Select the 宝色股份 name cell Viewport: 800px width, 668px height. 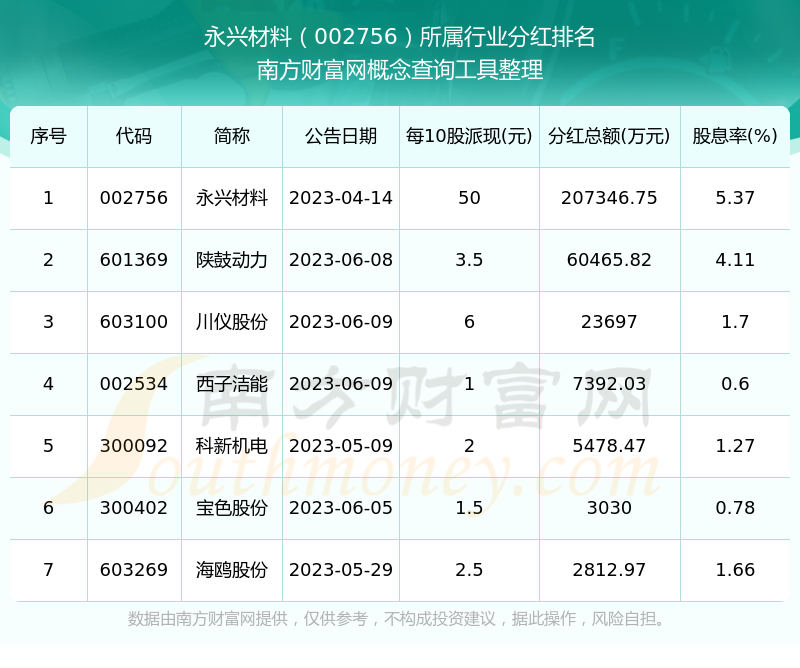(x=232, y=508)
